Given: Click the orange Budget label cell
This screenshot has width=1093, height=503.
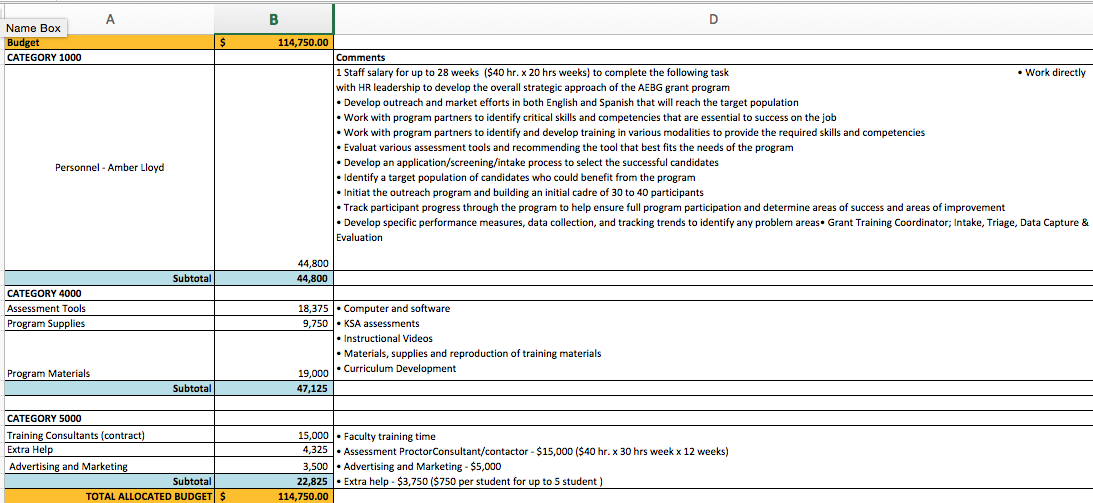Looking at the screenshot, I should [108, 43].
